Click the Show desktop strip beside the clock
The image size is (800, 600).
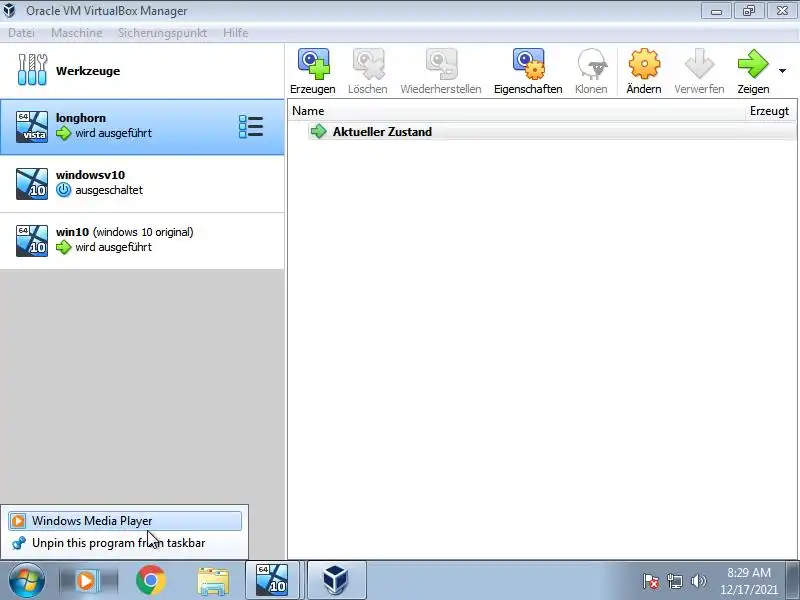(793, 580)
